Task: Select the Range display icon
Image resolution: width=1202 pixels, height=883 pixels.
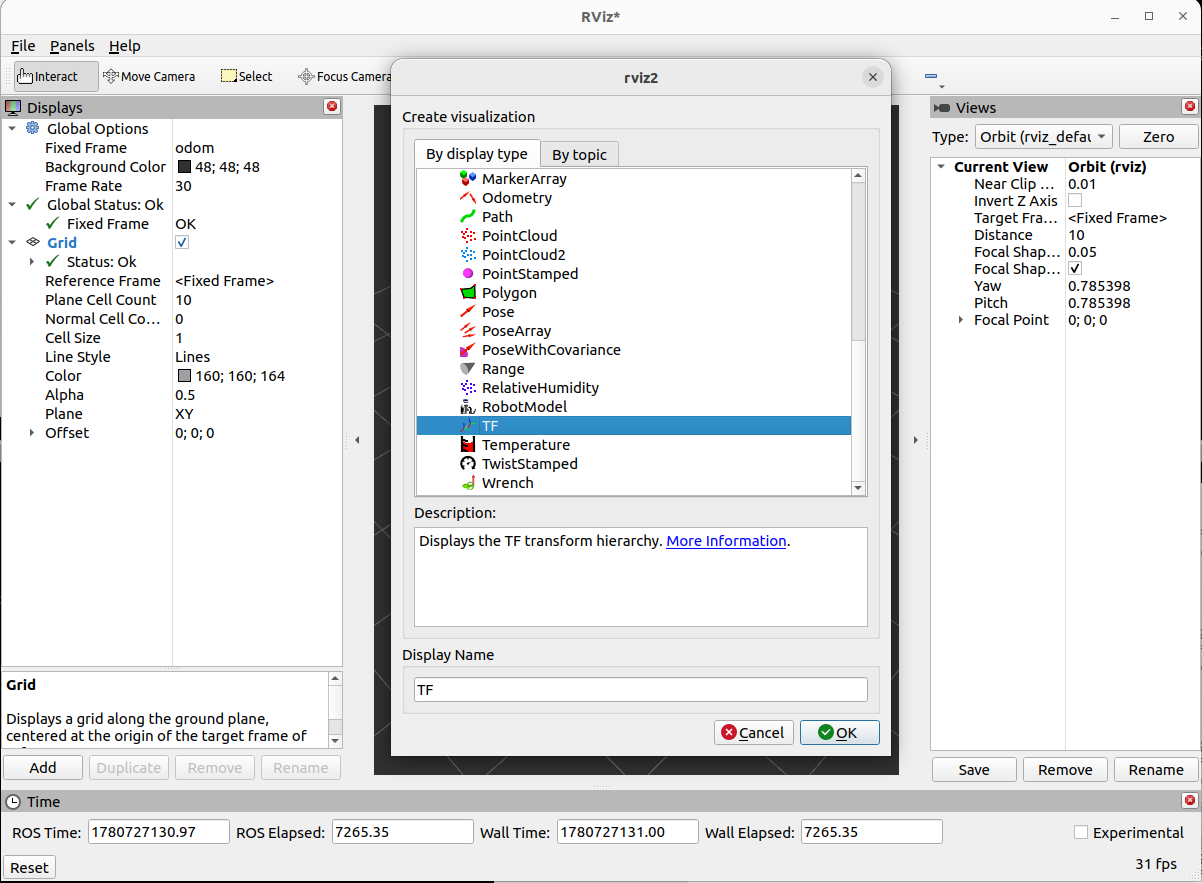Action: [468, 369]
